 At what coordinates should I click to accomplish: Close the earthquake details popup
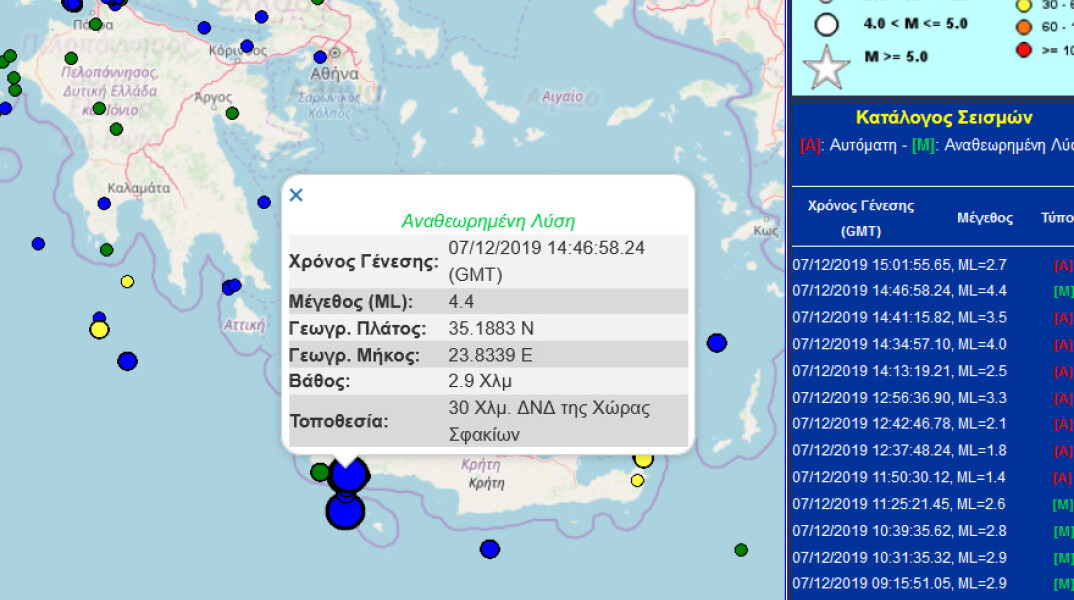click(296, 195)
